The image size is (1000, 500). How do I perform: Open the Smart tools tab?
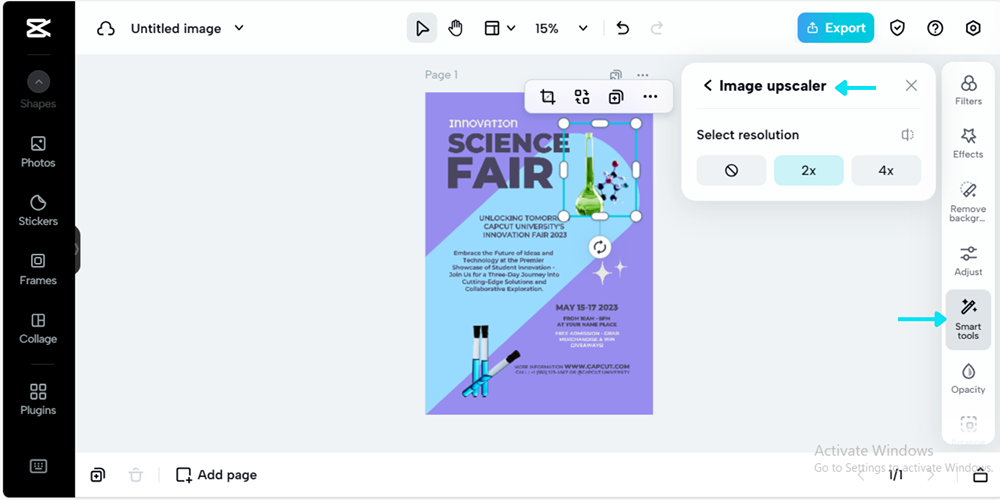pyautogui.click(x=968, y=320)
